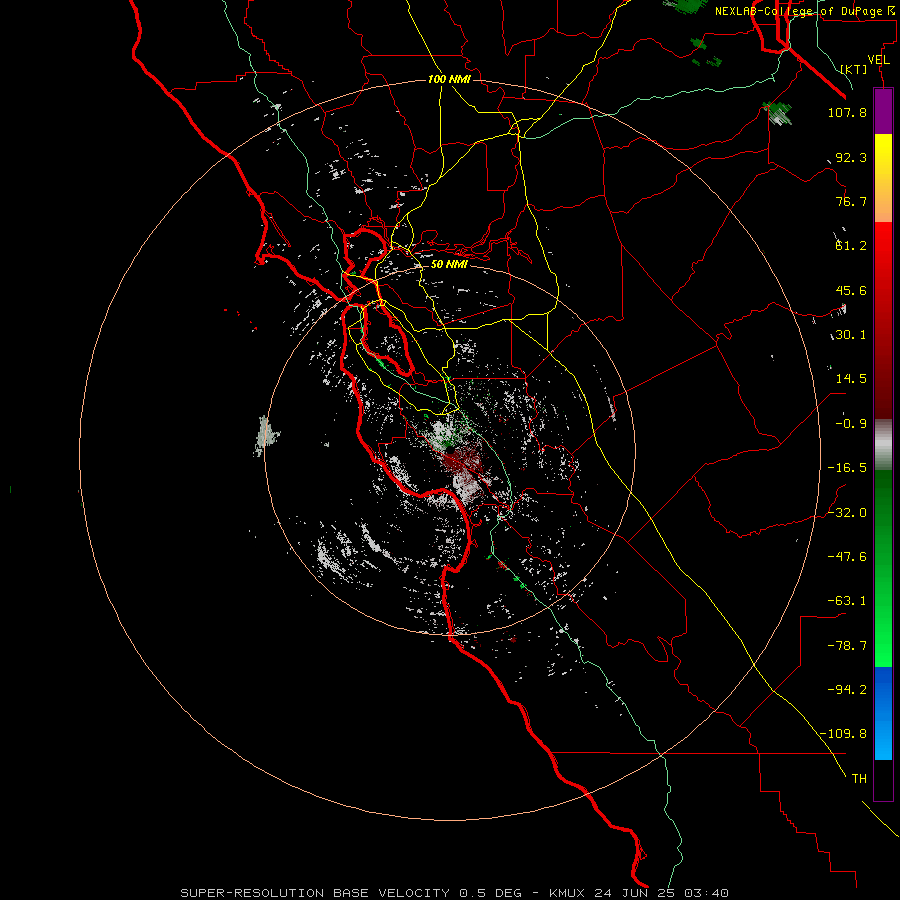Select the 14.5 legend value
This screenshot has height=900, width=900.
click(851, 379)
